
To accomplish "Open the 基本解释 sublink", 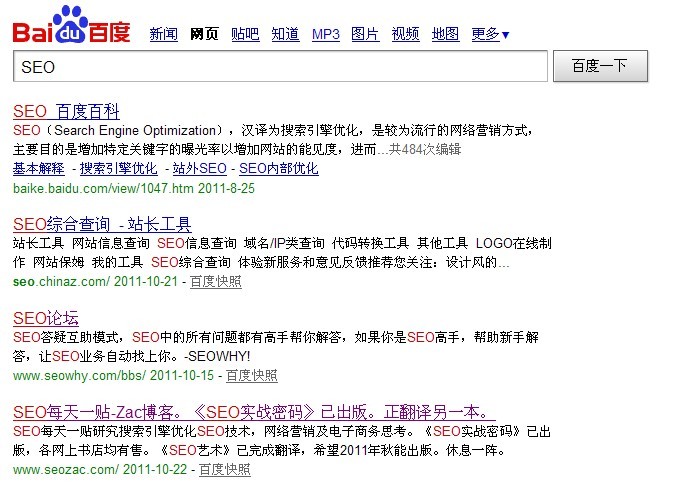I will (x=39, y=168).
